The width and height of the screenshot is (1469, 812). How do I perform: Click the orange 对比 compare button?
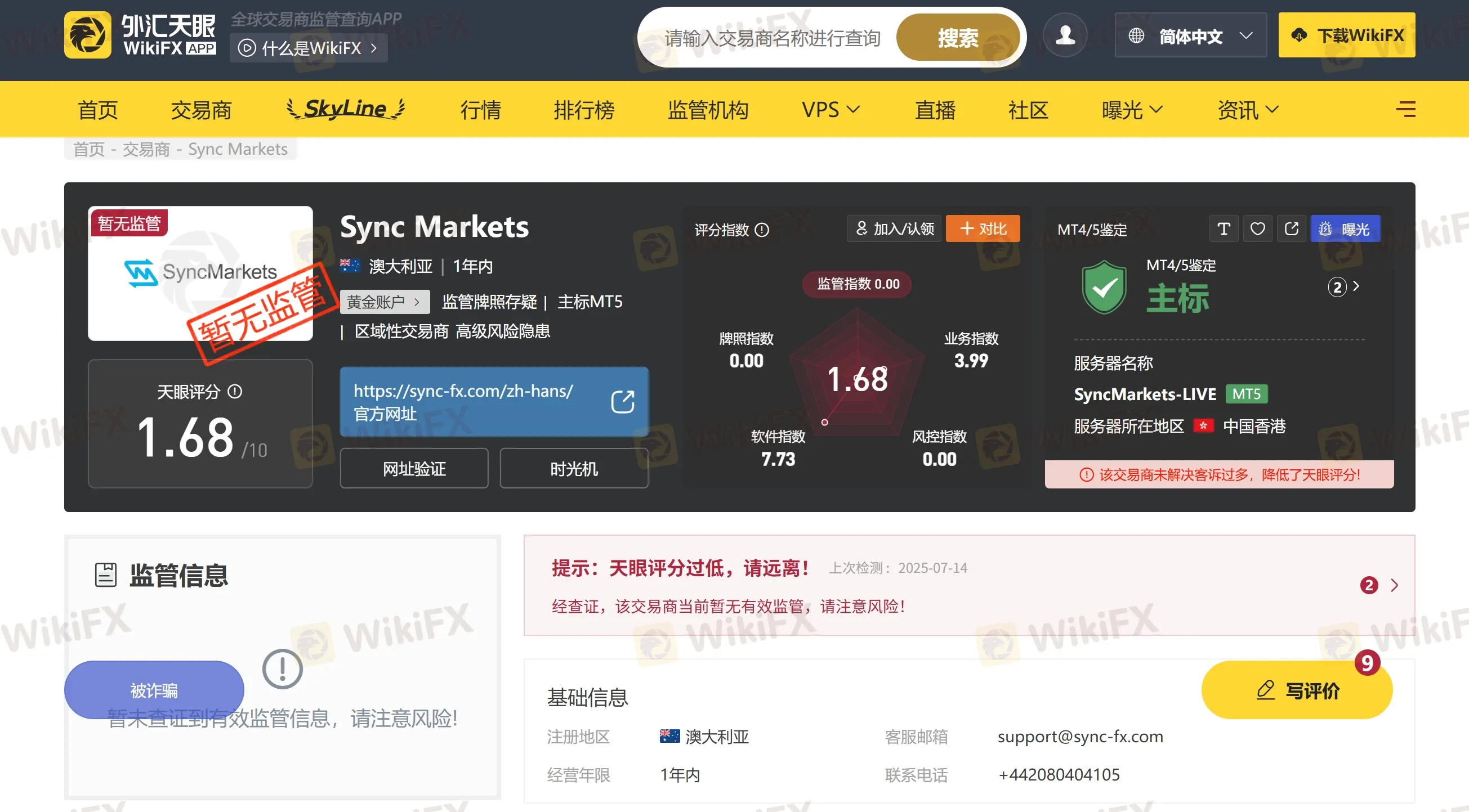tap(982, 229)
